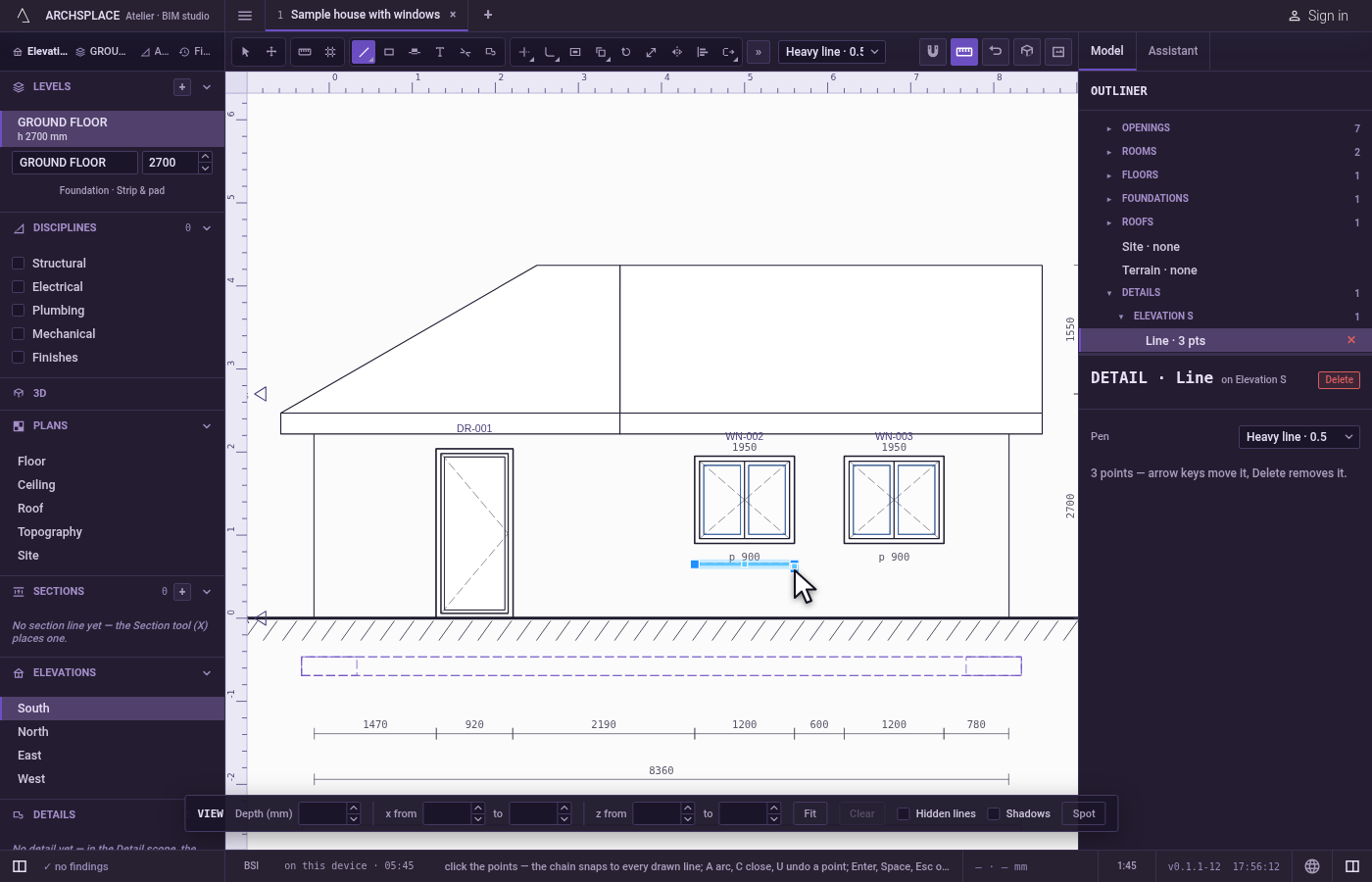Screen dimensions: 1372x882
Task: Check the Mechanical discipline box
Action: pos(18,334)
